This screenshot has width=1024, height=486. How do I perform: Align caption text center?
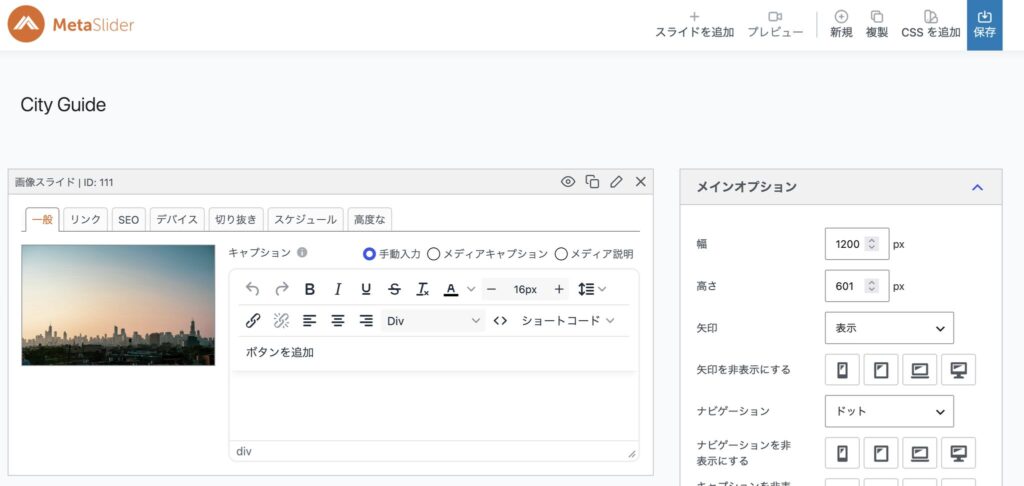[x=338, y=321]
